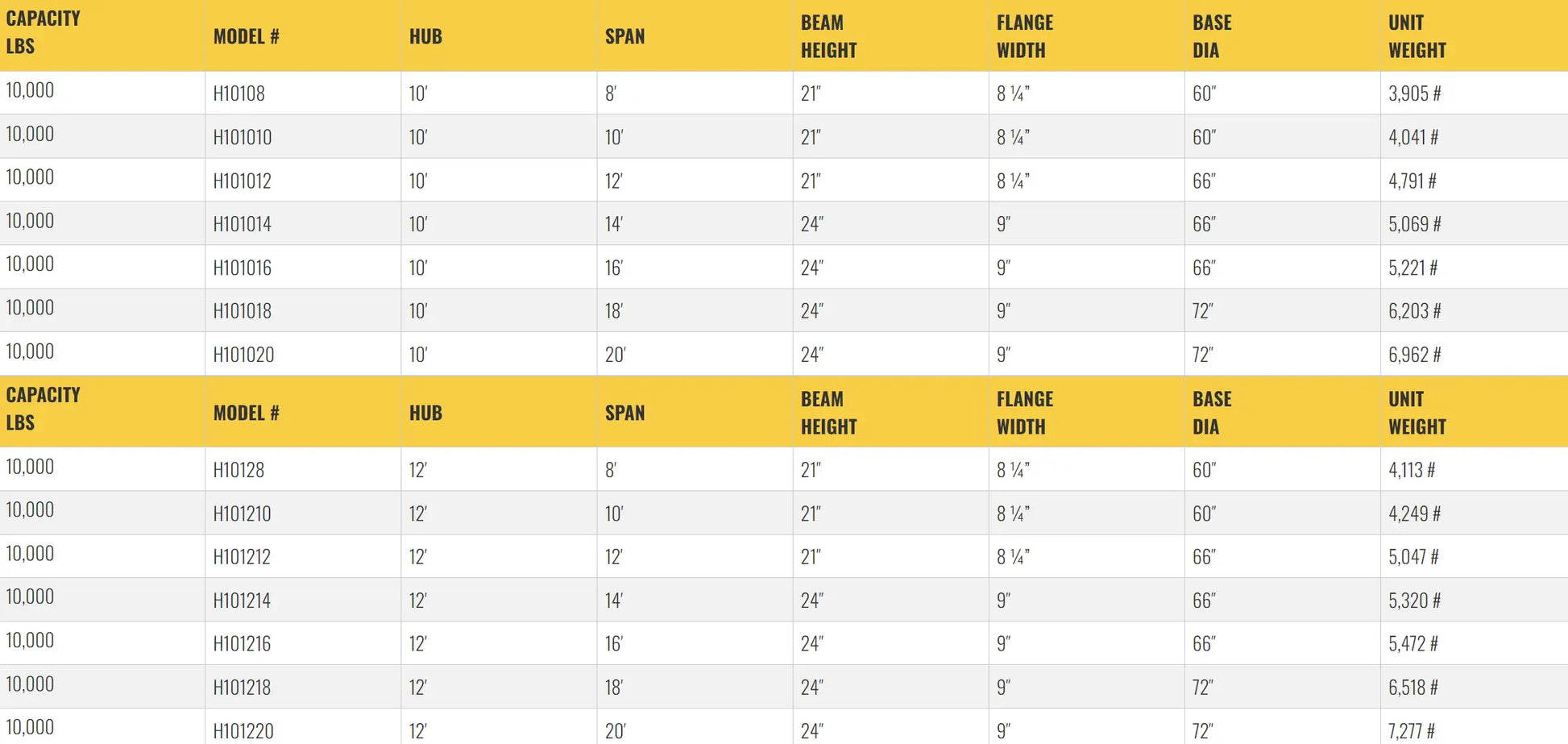Image resolution: width=1568 pixels, height=744 pixels.
Task: Click model H101210
Action: (242, 513)
